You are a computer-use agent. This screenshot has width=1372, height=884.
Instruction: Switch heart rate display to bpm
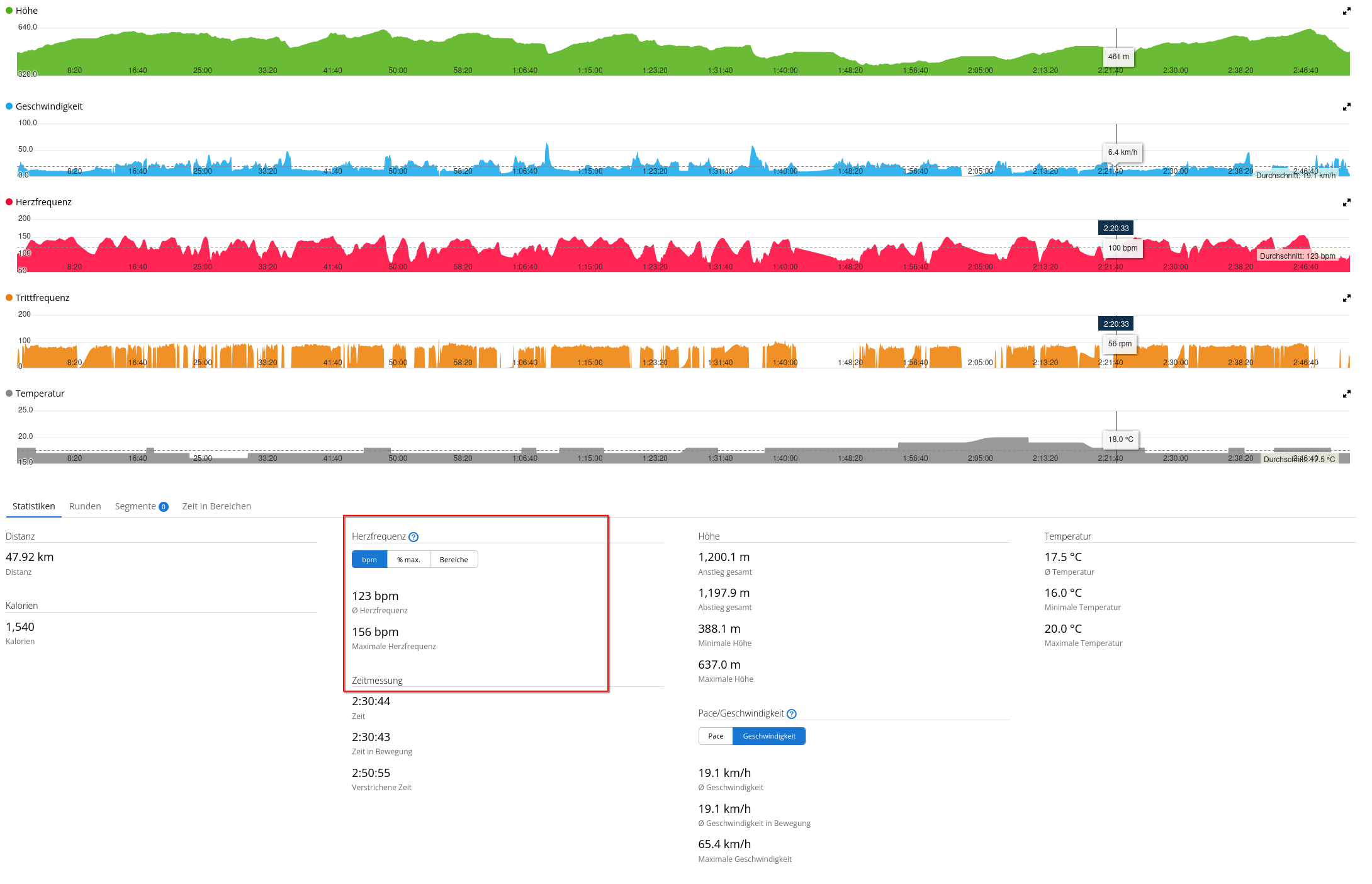click(x=369, y=560)
